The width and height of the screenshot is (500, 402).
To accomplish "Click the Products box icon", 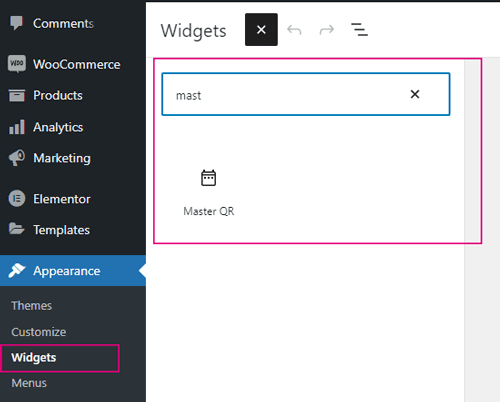I will [x=17, y=96].
